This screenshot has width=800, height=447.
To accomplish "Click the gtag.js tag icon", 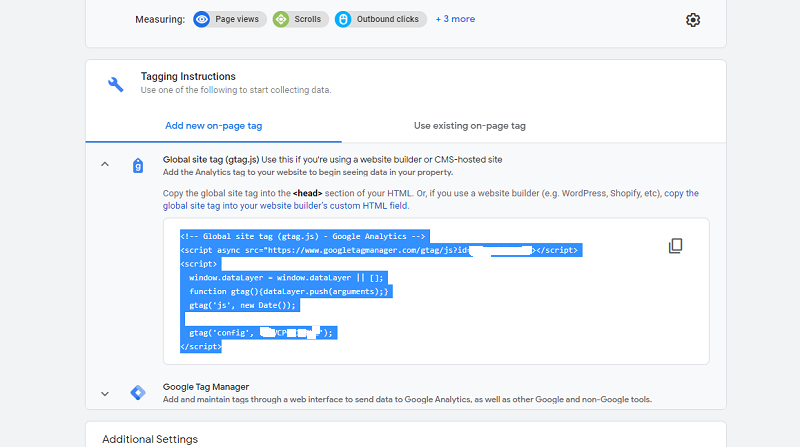I will (138, 165).
